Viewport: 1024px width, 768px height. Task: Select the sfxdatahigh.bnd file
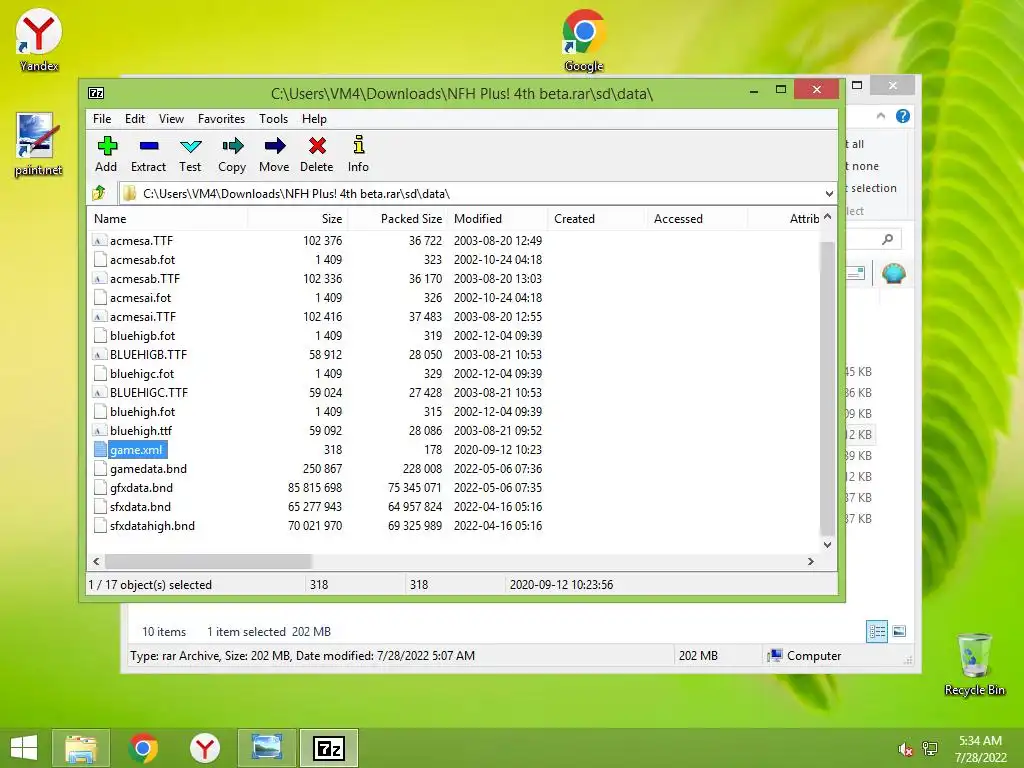[152, 526]
